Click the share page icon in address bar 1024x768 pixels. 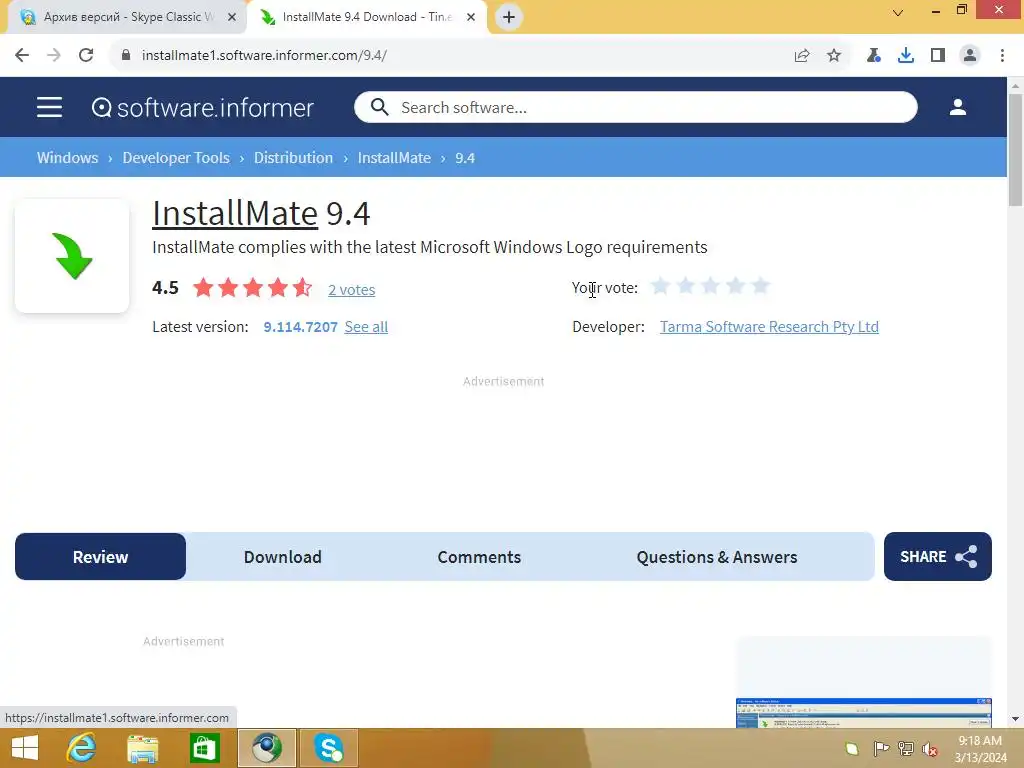click(802, 56)
